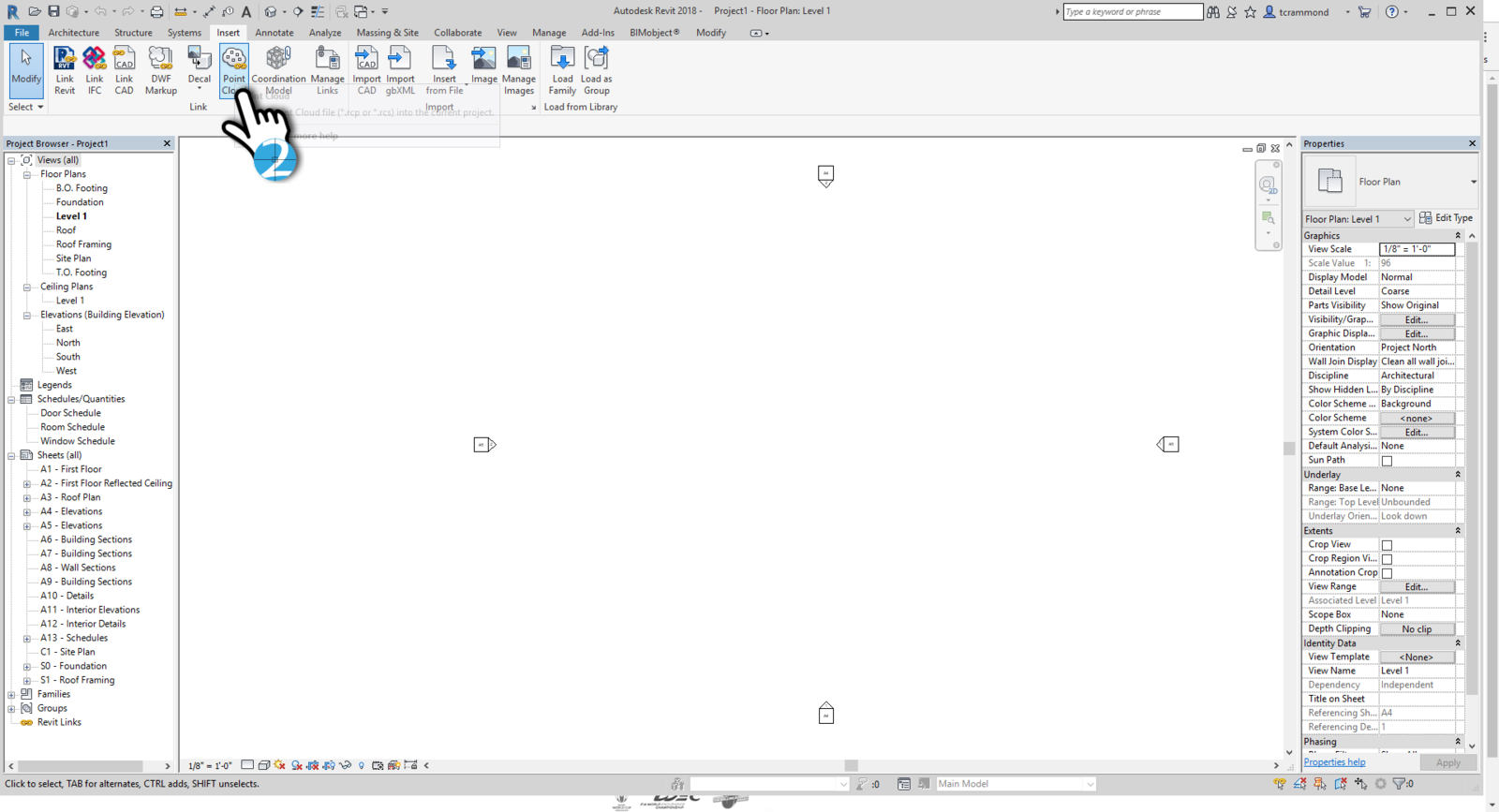Switch to the Annotate ribbon tab
1499x812 pixels.
[275, 33]
